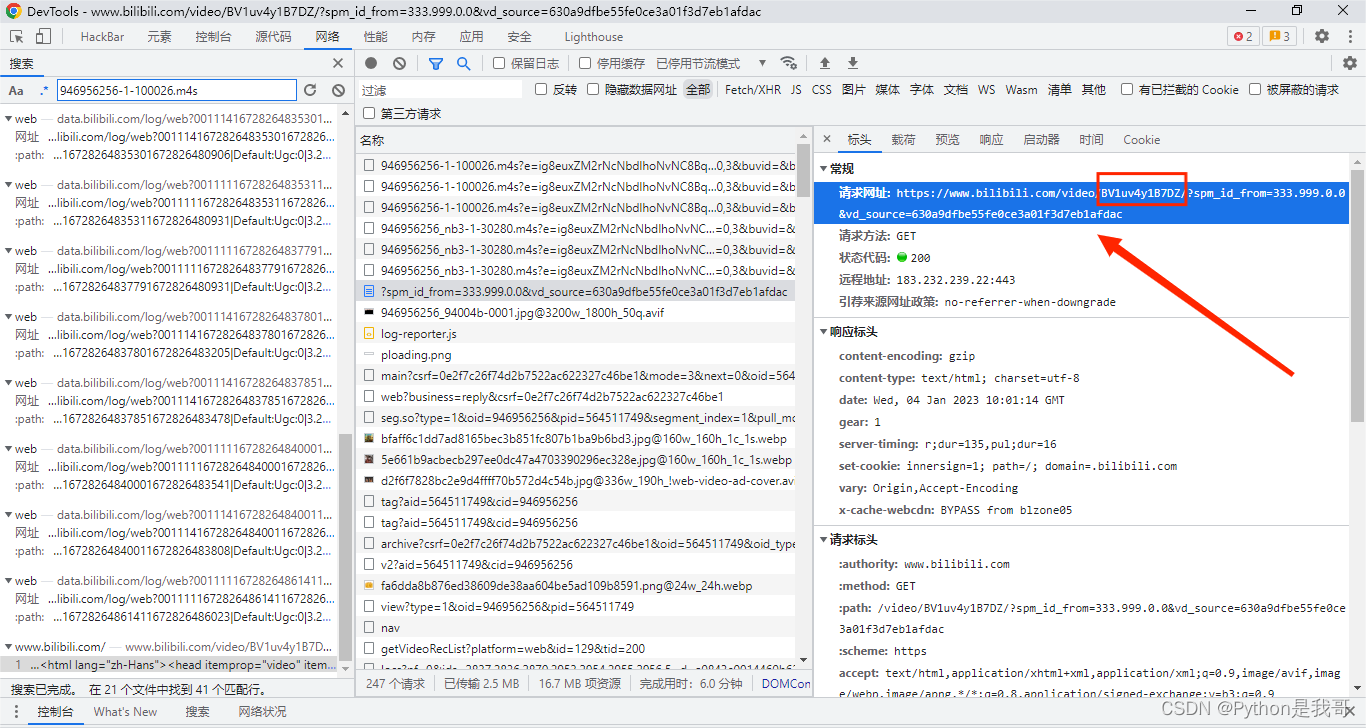Filter requests by 媒体 type
Screen dimensions: 1366x728
point(887,90)
